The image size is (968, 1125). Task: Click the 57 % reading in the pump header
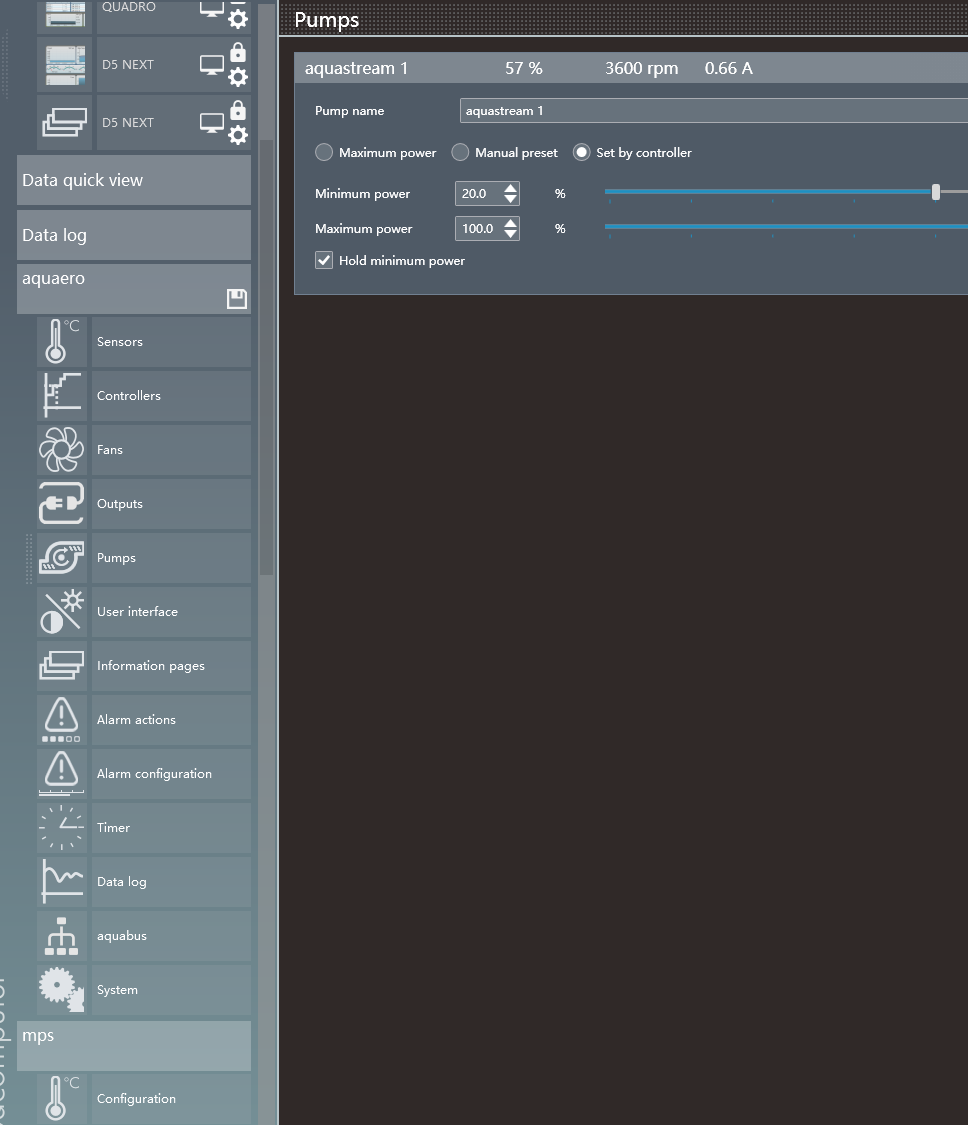[x=524, y=68]
